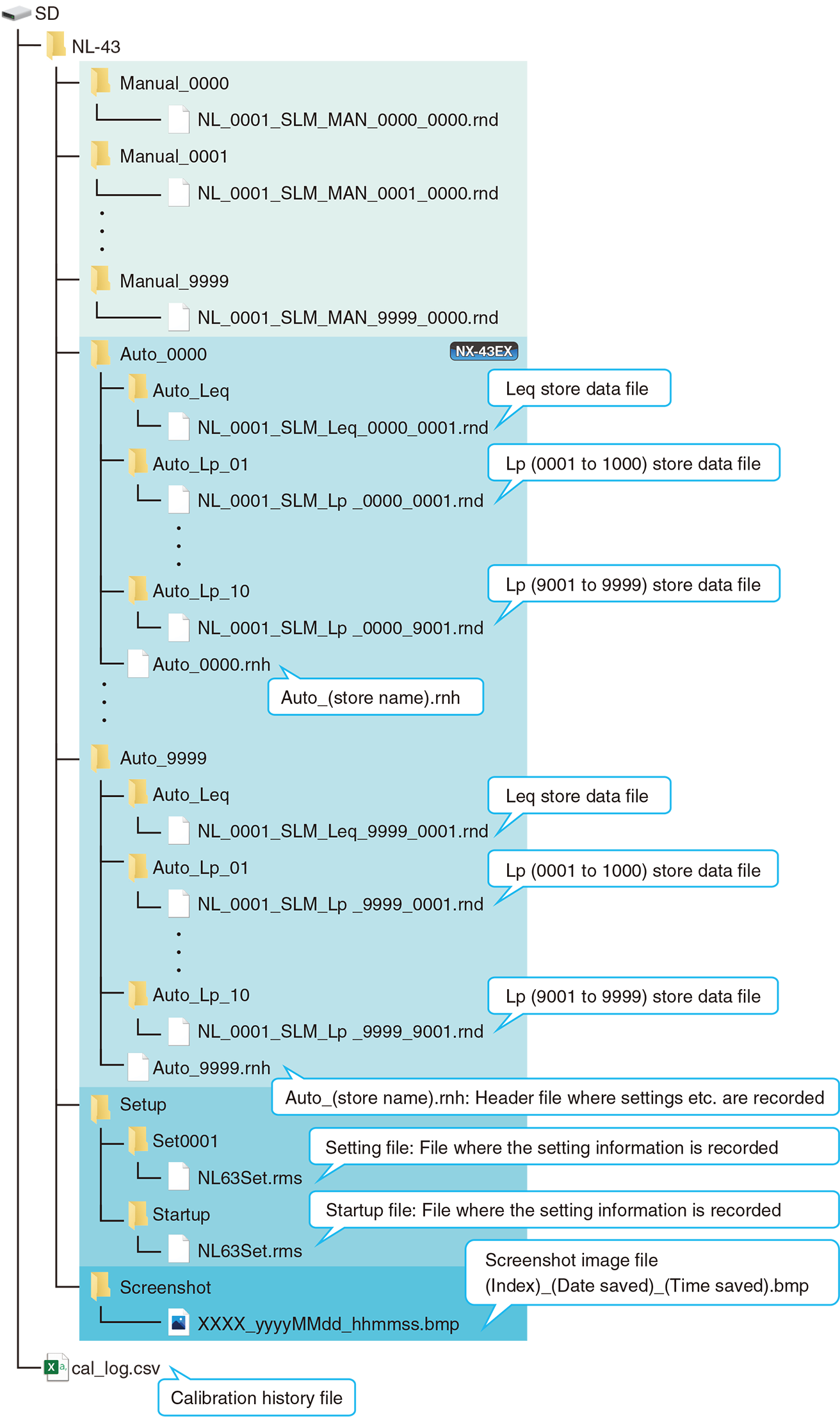Click Leq store data file callout near Auto_0000
The width and height of the screenshot is (840, 1417).
pyautogui.click(x=579, y=388)
